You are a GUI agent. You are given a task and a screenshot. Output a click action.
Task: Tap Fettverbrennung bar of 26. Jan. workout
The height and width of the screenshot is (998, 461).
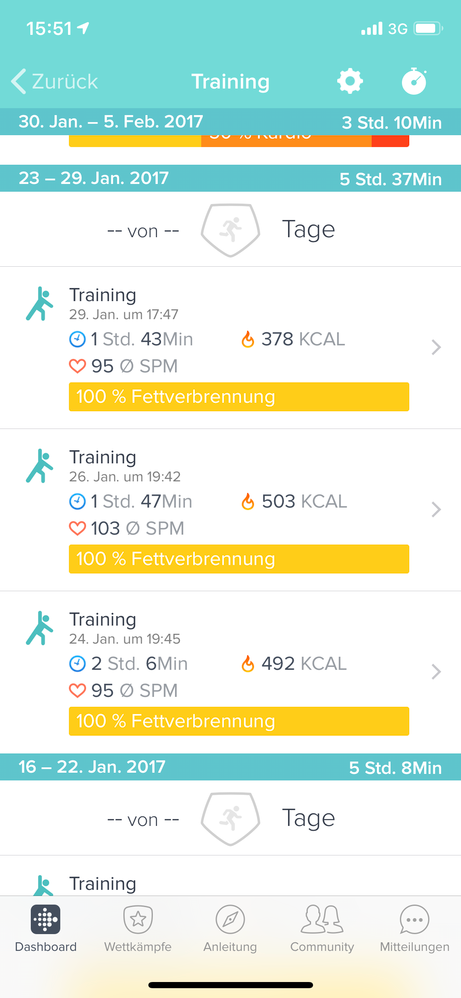pos(239,559)
